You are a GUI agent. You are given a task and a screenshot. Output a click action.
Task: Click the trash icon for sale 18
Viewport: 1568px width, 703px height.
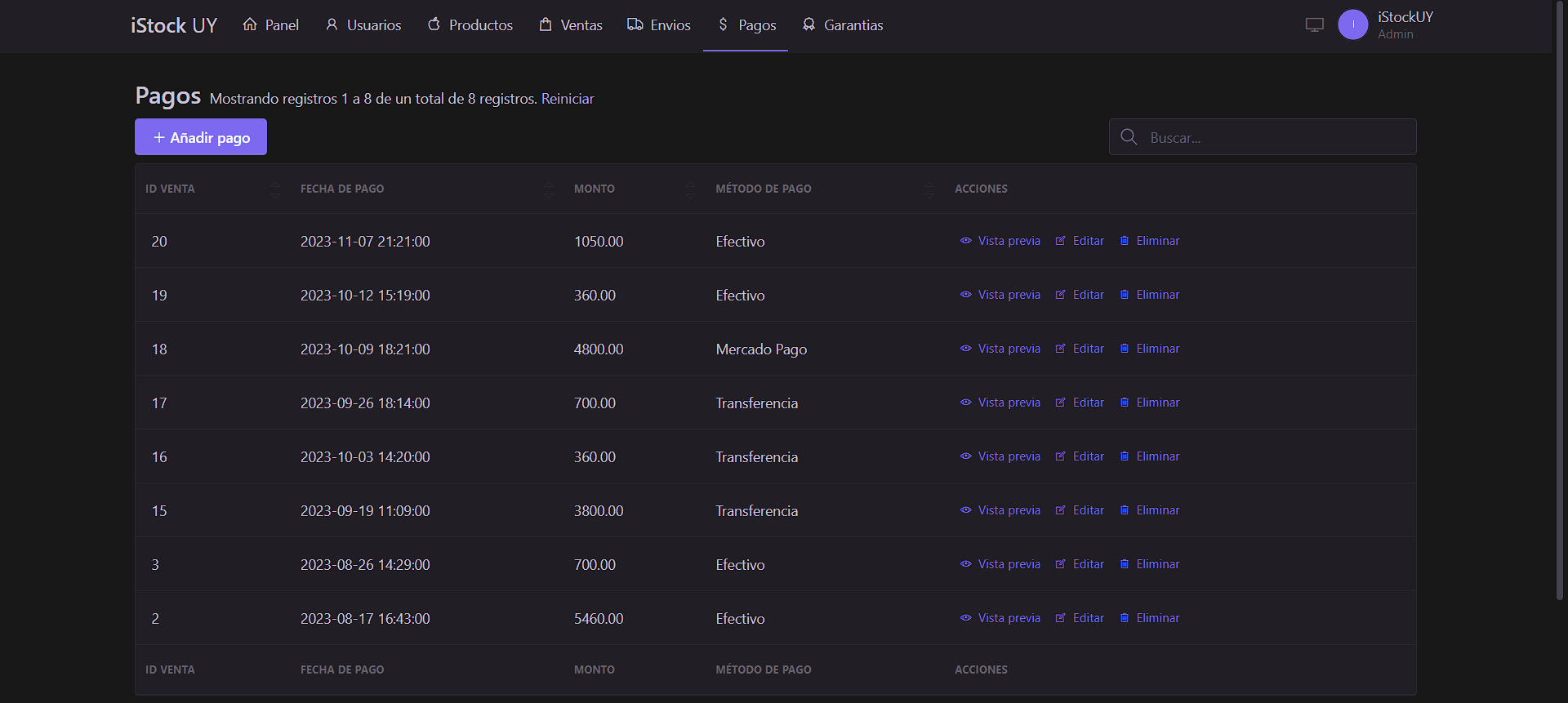(x=1125, y=349)
